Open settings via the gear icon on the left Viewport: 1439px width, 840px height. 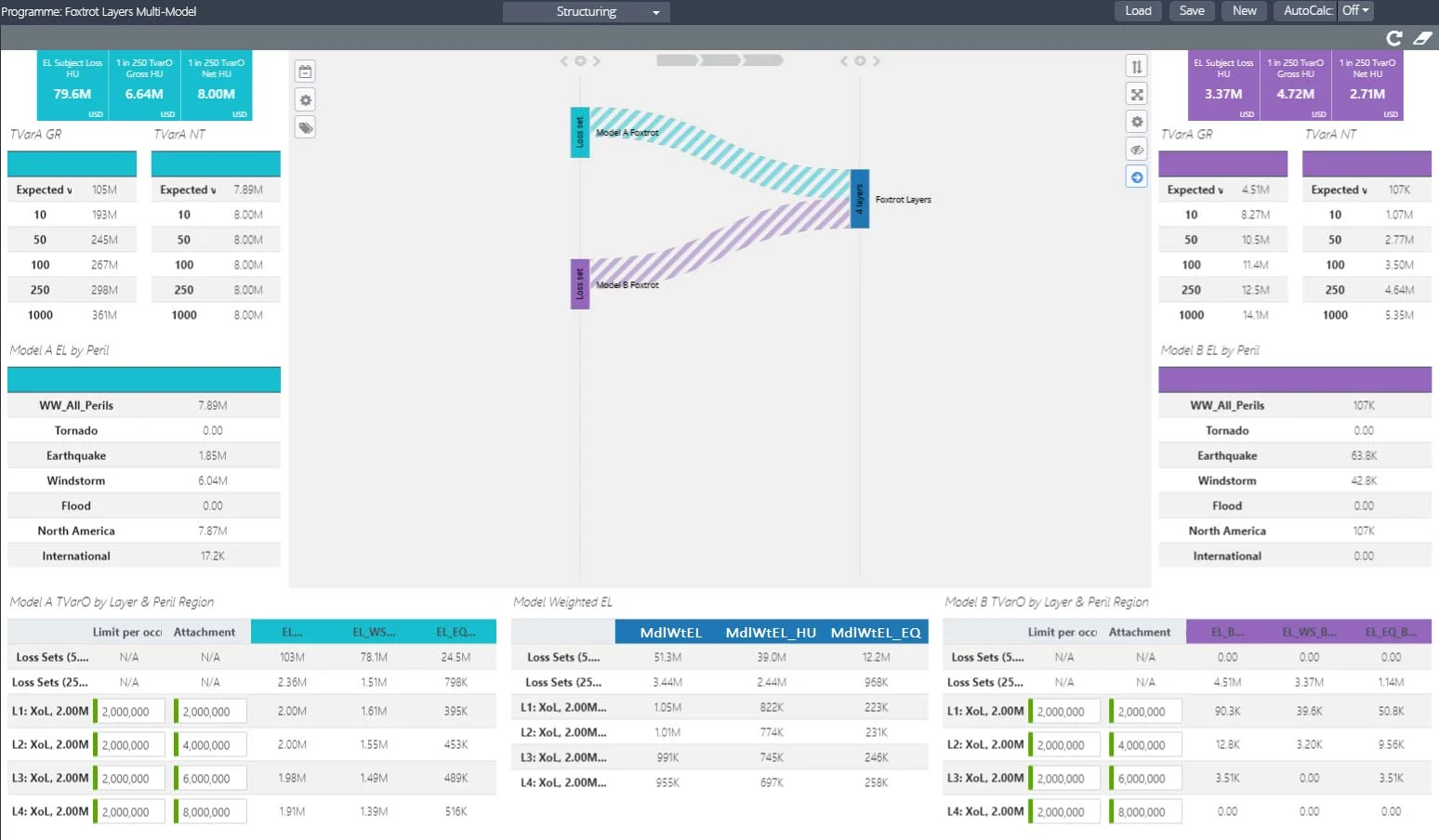click(x=304, y=98)
